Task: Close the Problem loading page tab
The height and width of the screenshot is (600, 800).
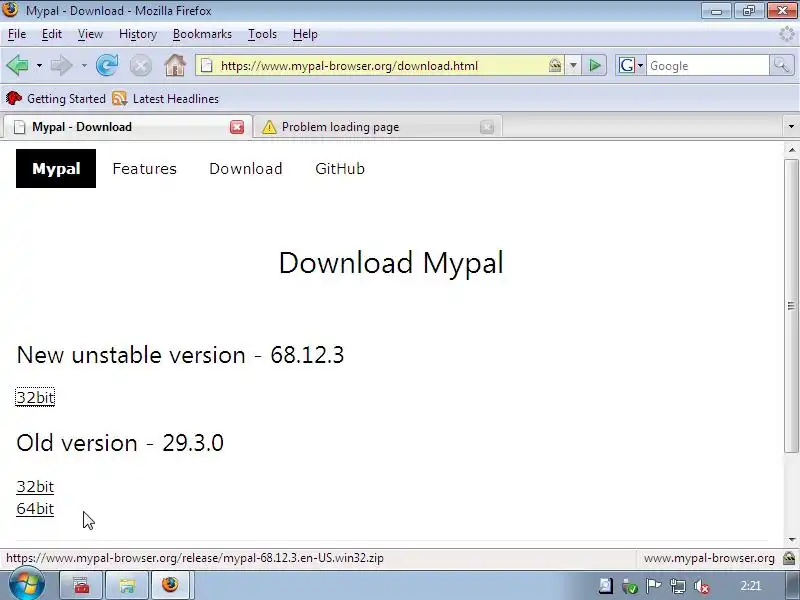Action: point(487,127)
